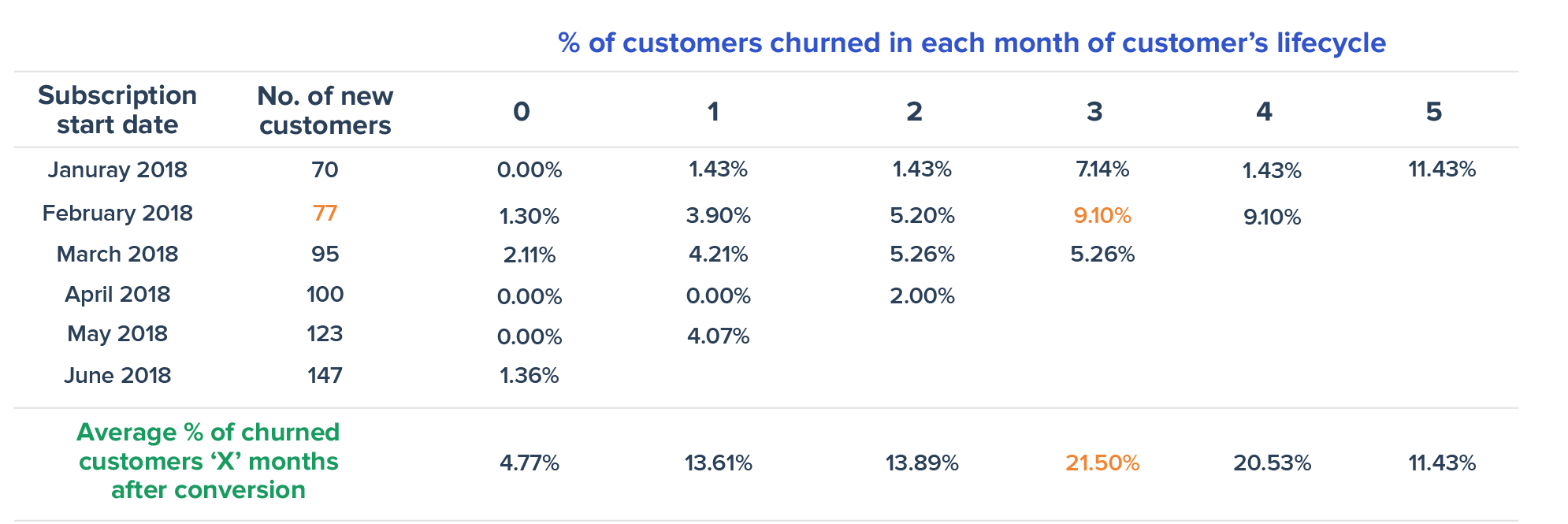
Task: Select the 13.89% average churn value
Action: tap(922, 463)
